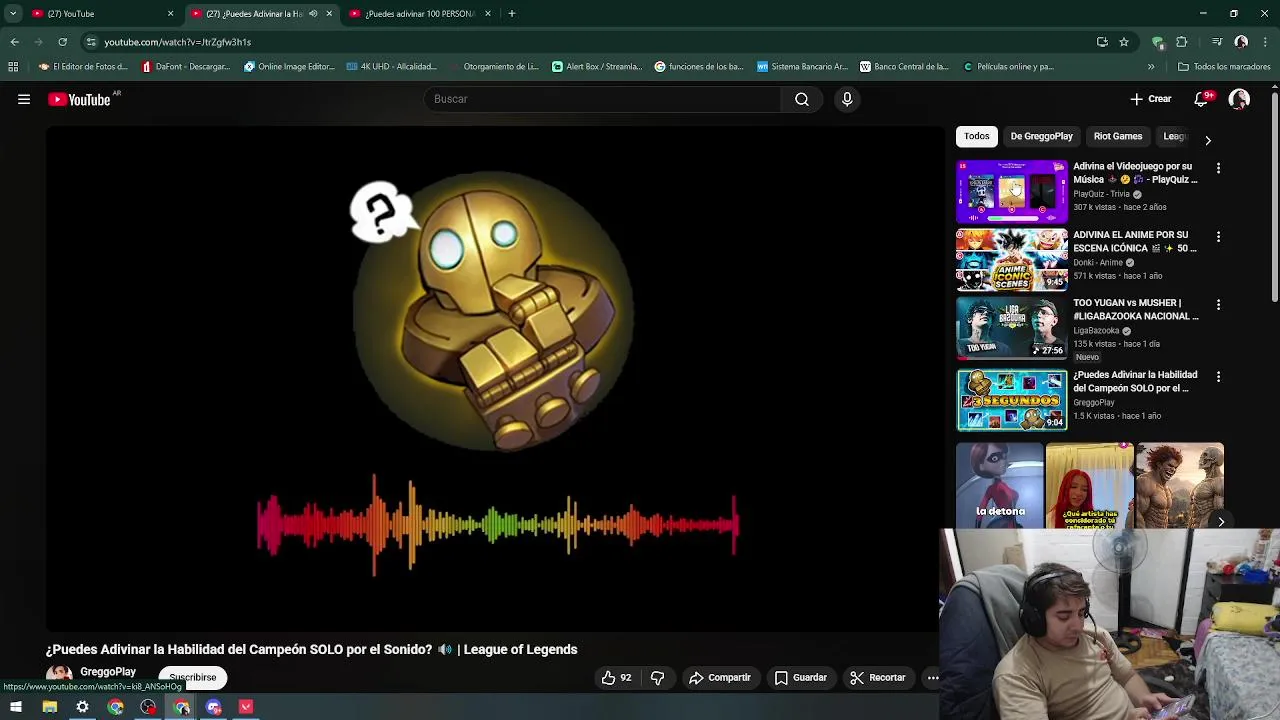This screenshot has height=720, width=1280.
Task: Open options for GreggoPlay suggested video
Action: pos(1218,377)
